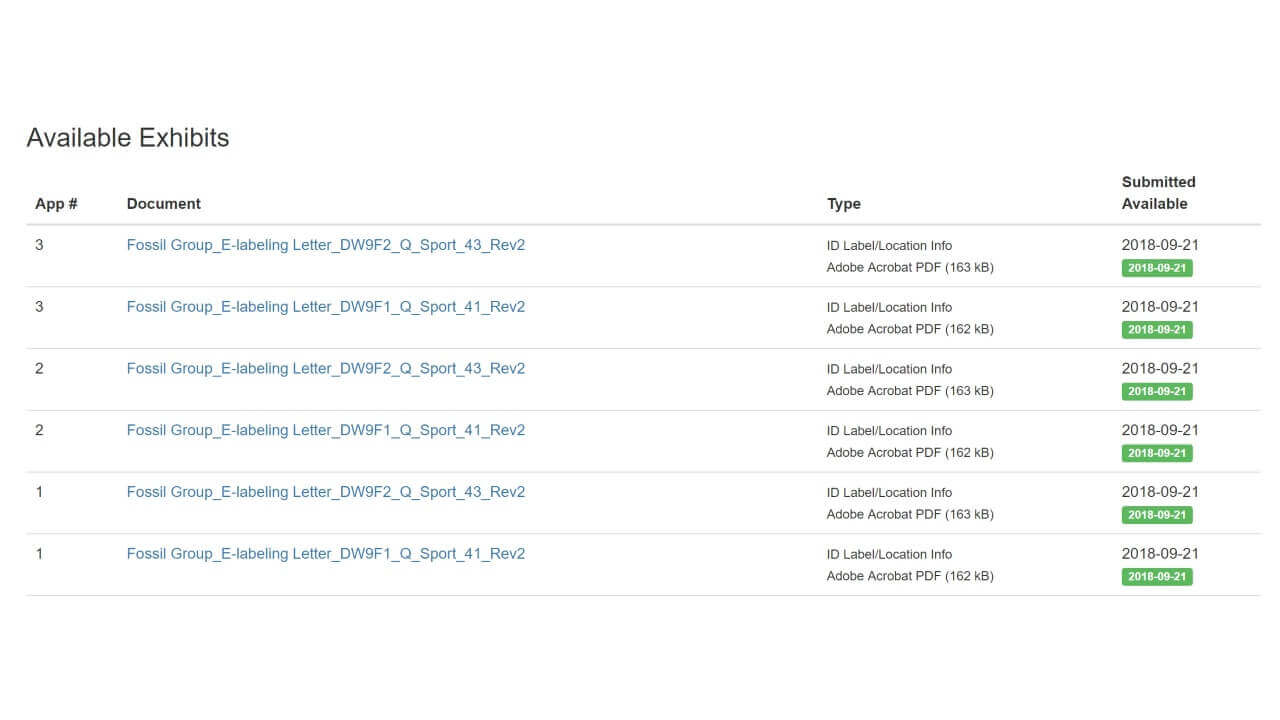The width and height of the screenshot is (1280, 720).
Task: Click green date badge in fifth exhibit row
Action: (1157, 515)
